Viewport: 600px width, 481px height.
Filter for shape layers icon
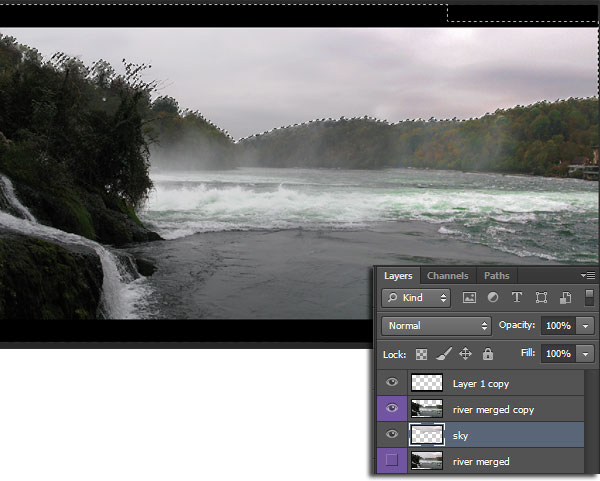(x=541, y=298)
